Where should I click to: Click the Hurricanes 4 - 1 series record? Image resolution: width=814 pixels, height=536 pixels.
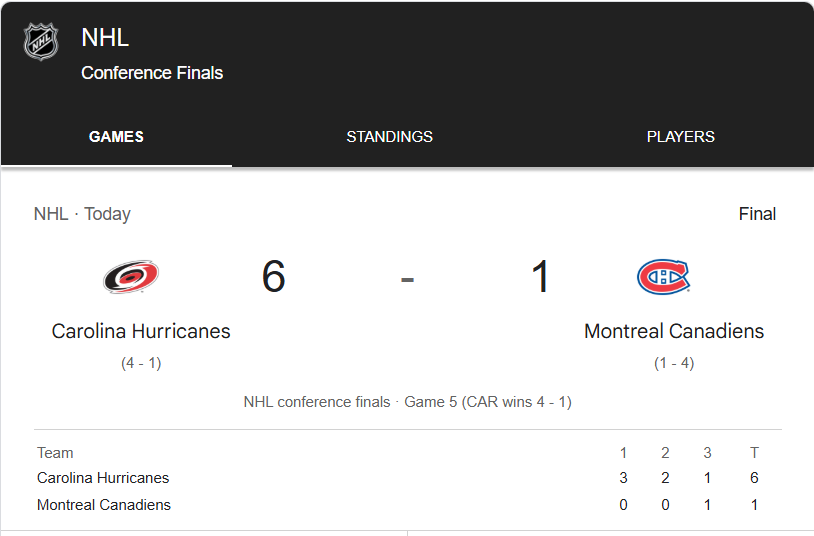(x=141, y=363)
